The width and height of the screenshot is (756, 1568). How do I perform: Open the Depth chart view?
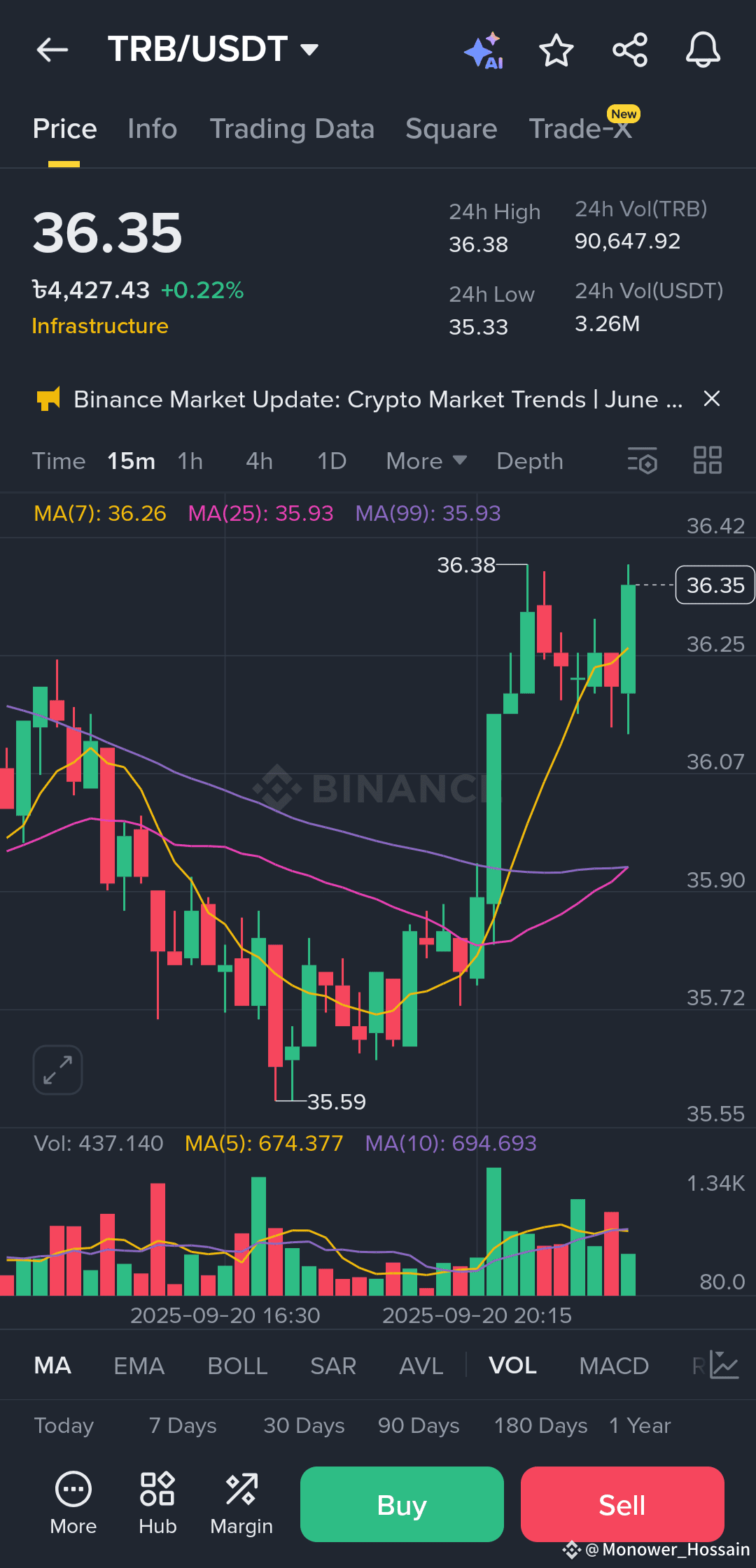coord(530,461)
